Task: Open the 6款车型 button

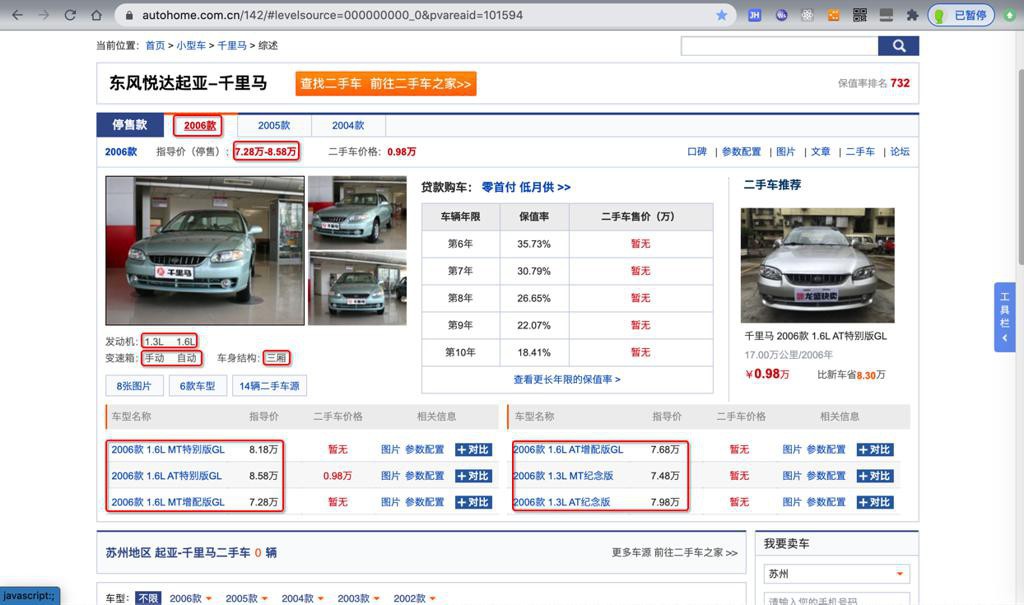Action: (x=197, y=386)
